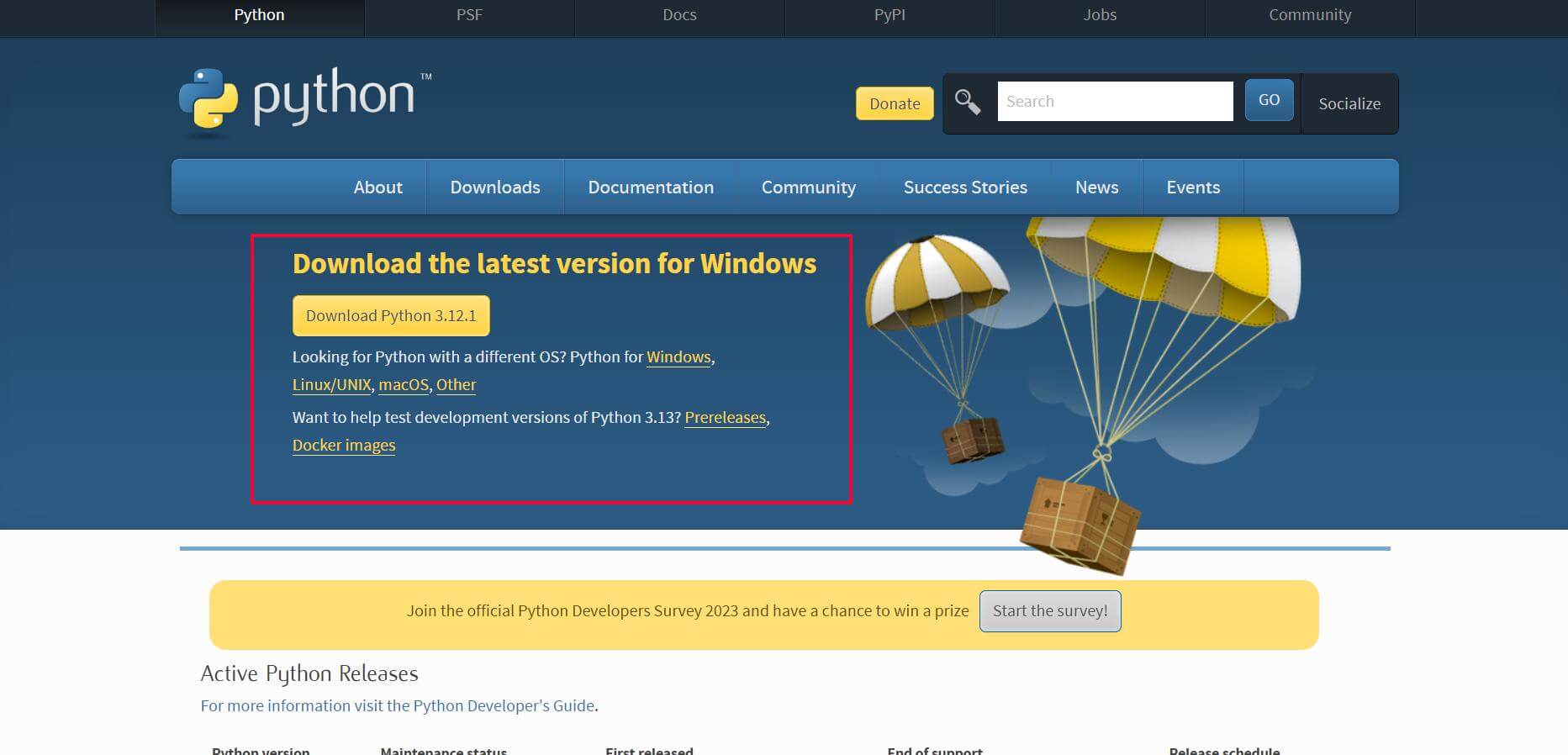Open the Python tab in top bar

click(x=259, y=15)
